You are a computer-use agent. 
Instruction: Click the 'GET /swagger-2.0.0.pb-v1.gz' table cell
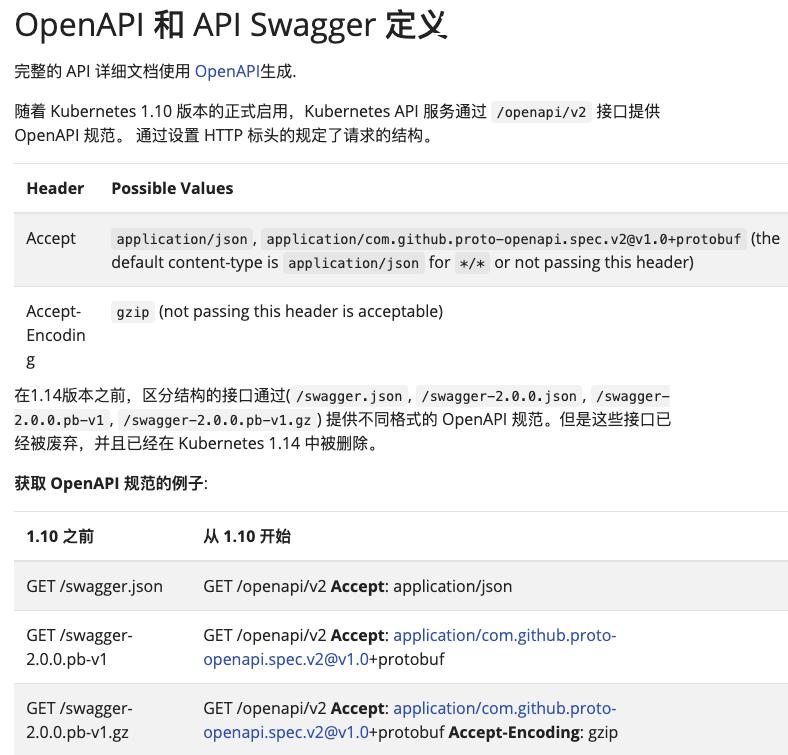79,720
